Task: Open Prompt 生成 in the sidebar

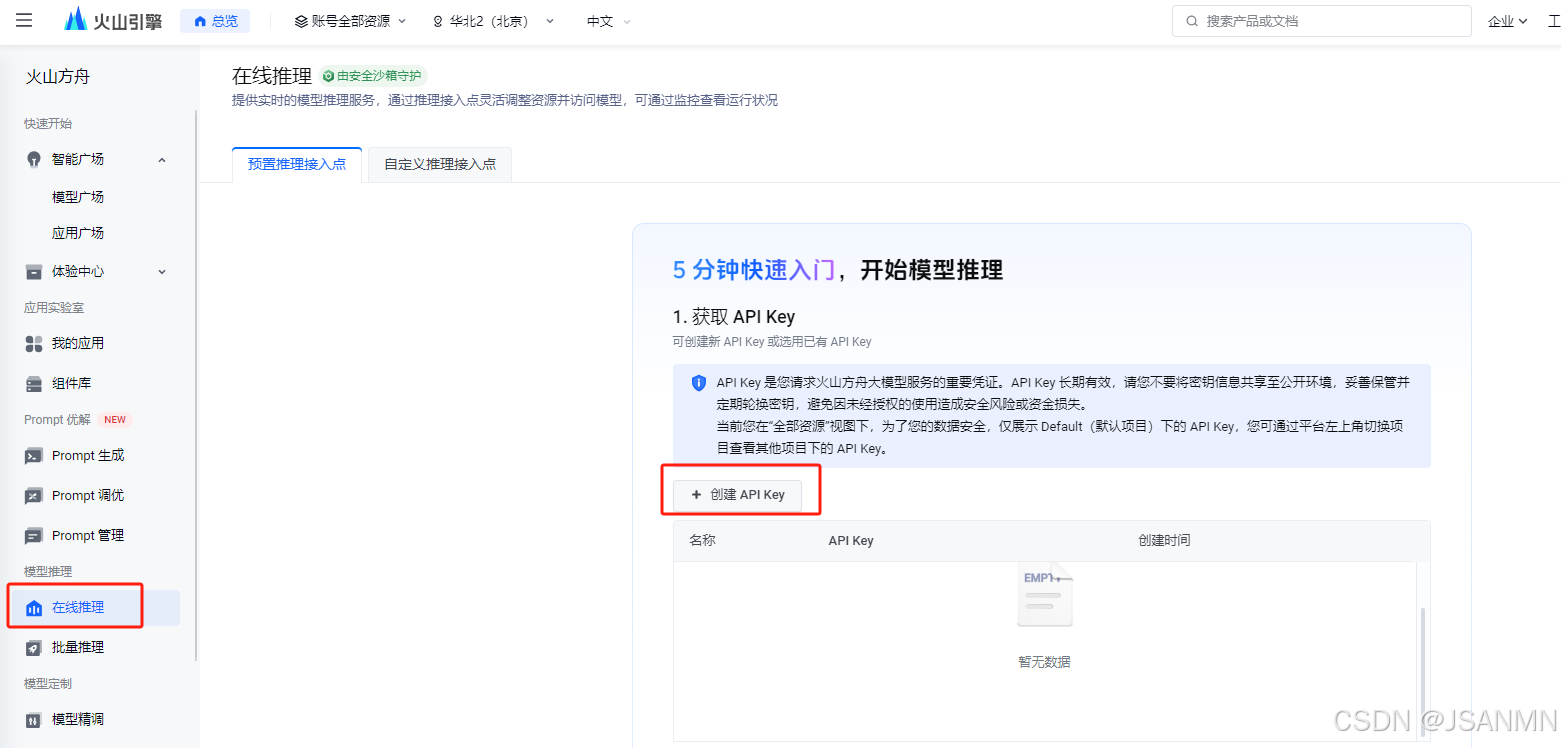Action: 88,455
